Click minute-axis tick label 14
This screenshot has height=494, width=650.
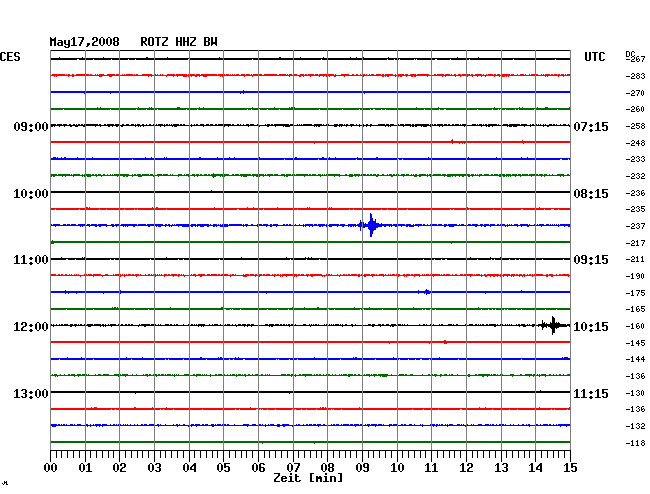pos(536,468)
